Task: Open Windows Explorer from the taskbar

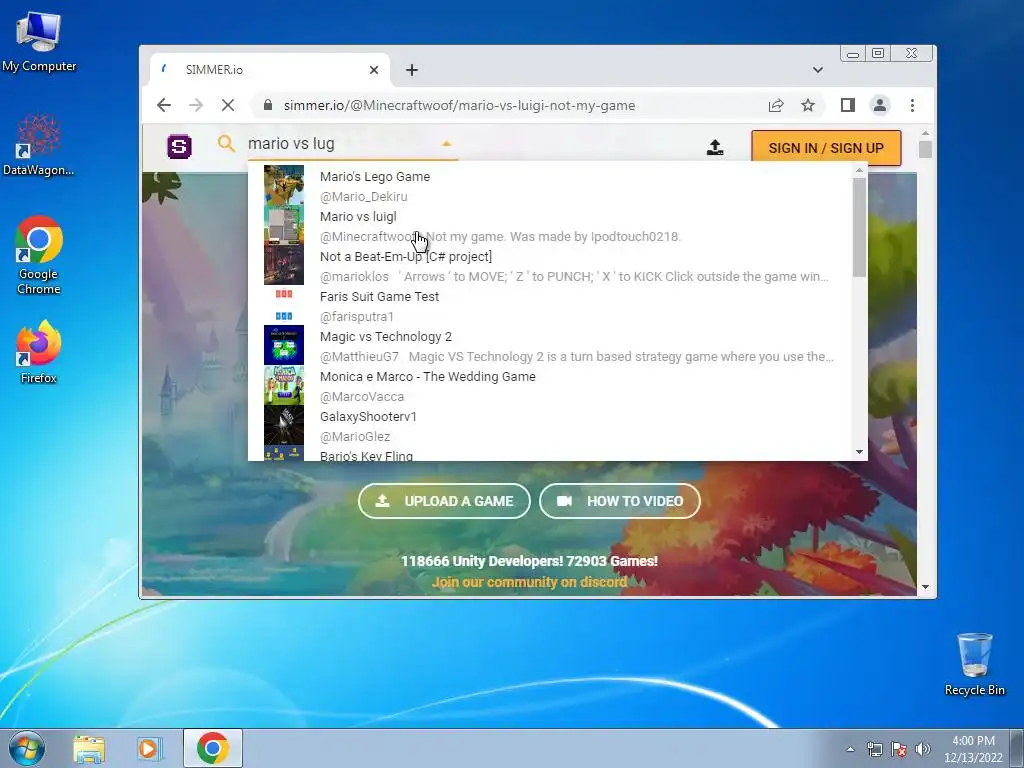Action: tap(89, 748)
